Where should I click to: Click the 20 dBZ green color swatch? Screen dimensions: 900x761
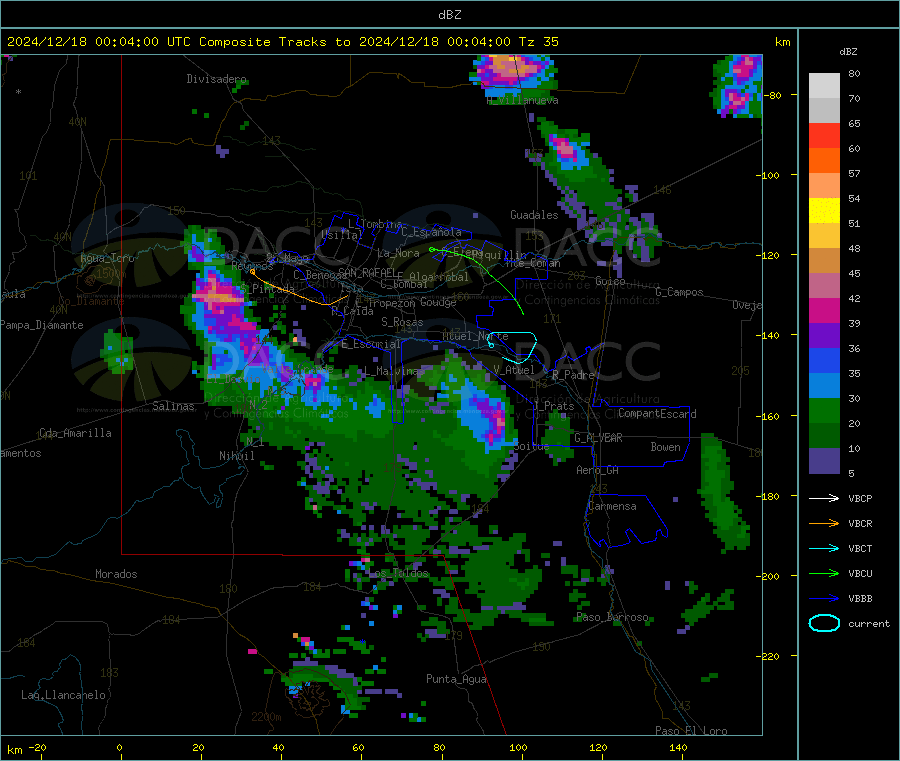coord(824,410)
